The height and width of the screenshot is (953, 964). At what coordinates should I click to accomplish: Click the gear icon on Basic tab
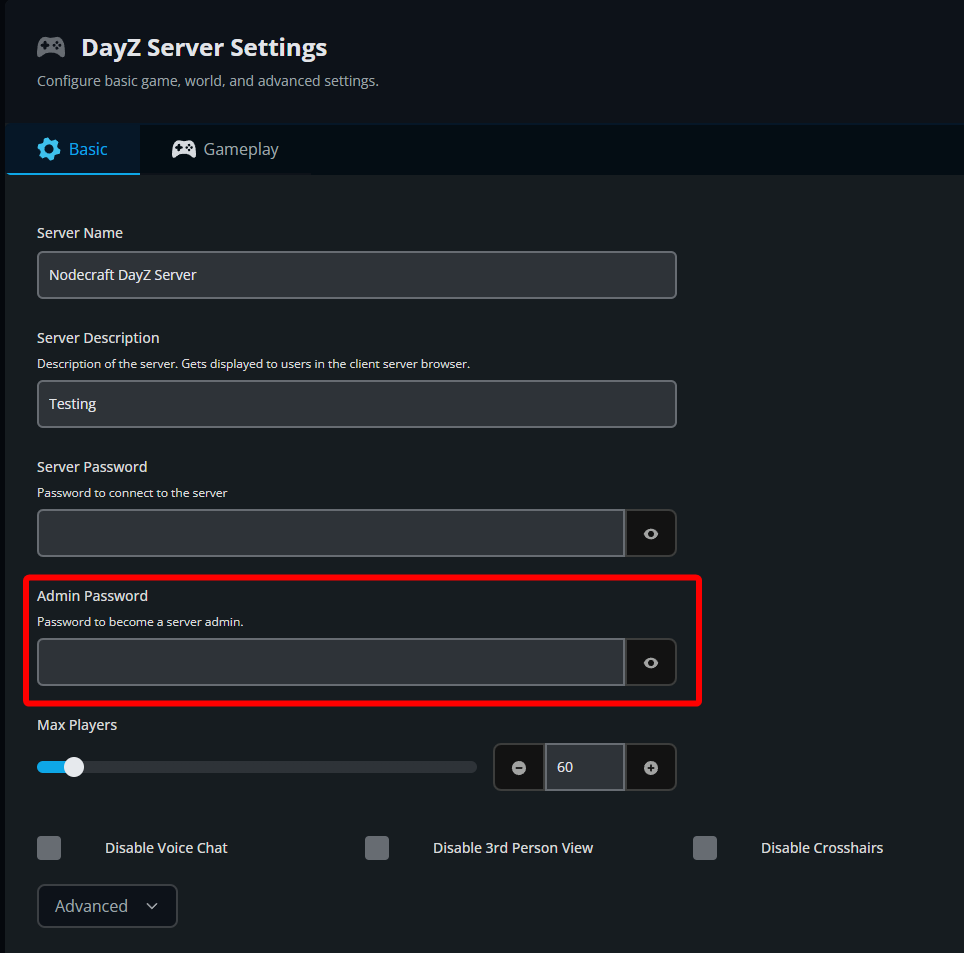coord(49,149)
